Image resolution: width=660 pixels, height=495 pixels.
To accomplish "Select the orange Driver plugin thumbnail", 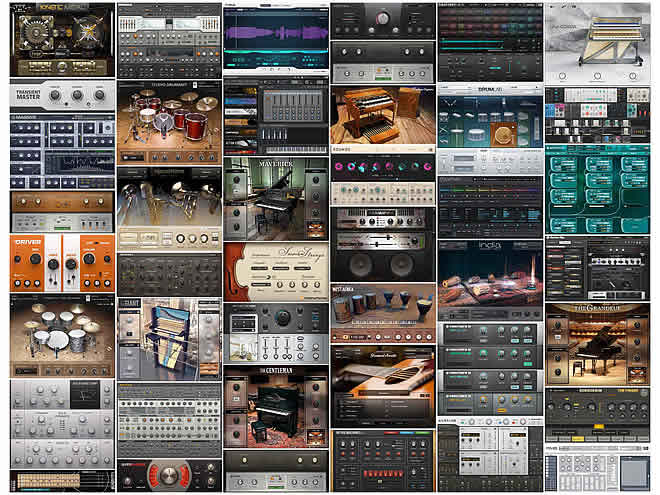I will (x=62, y=263).
